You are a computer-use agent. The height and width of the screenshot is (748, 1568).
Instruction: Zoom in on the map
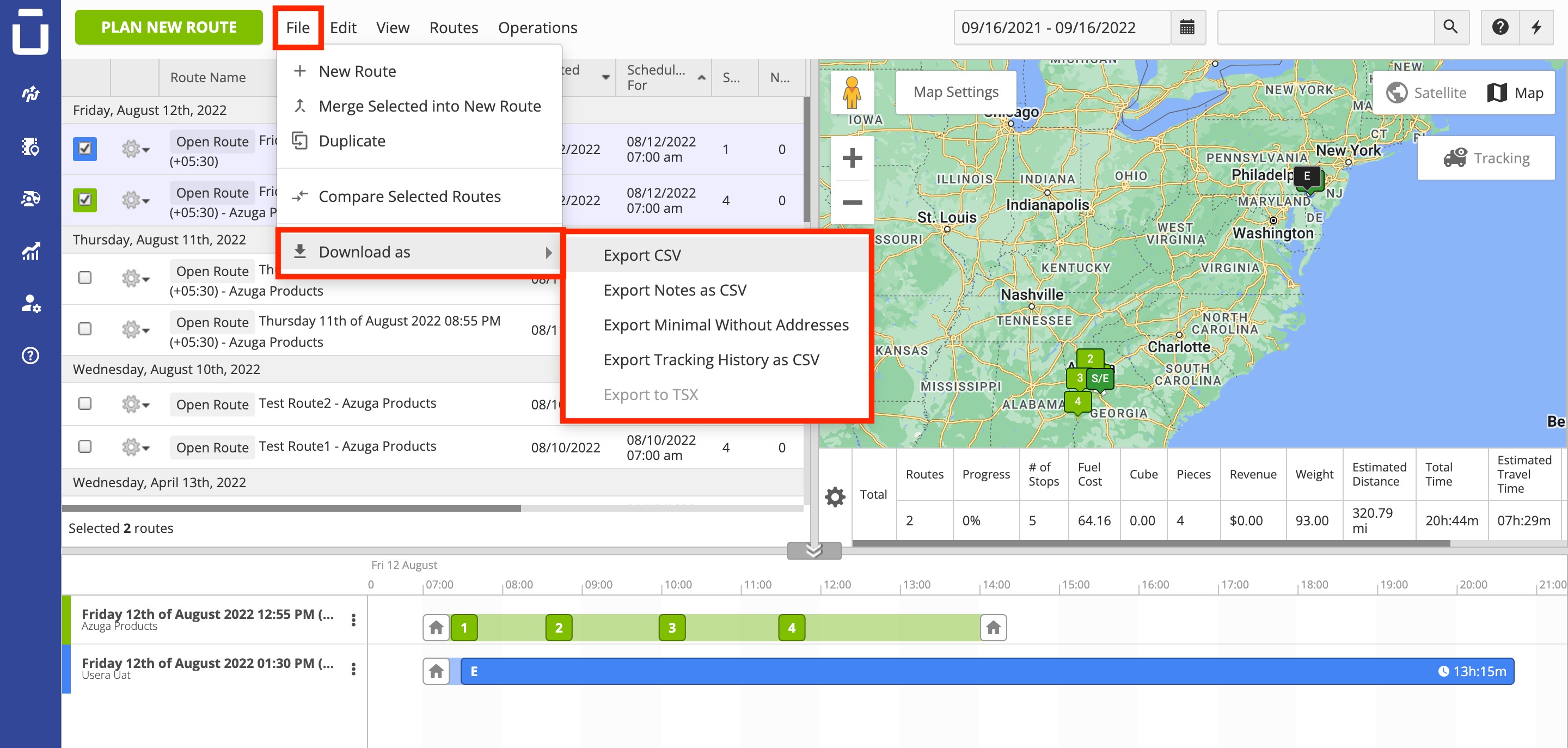[x=852, y=158]
